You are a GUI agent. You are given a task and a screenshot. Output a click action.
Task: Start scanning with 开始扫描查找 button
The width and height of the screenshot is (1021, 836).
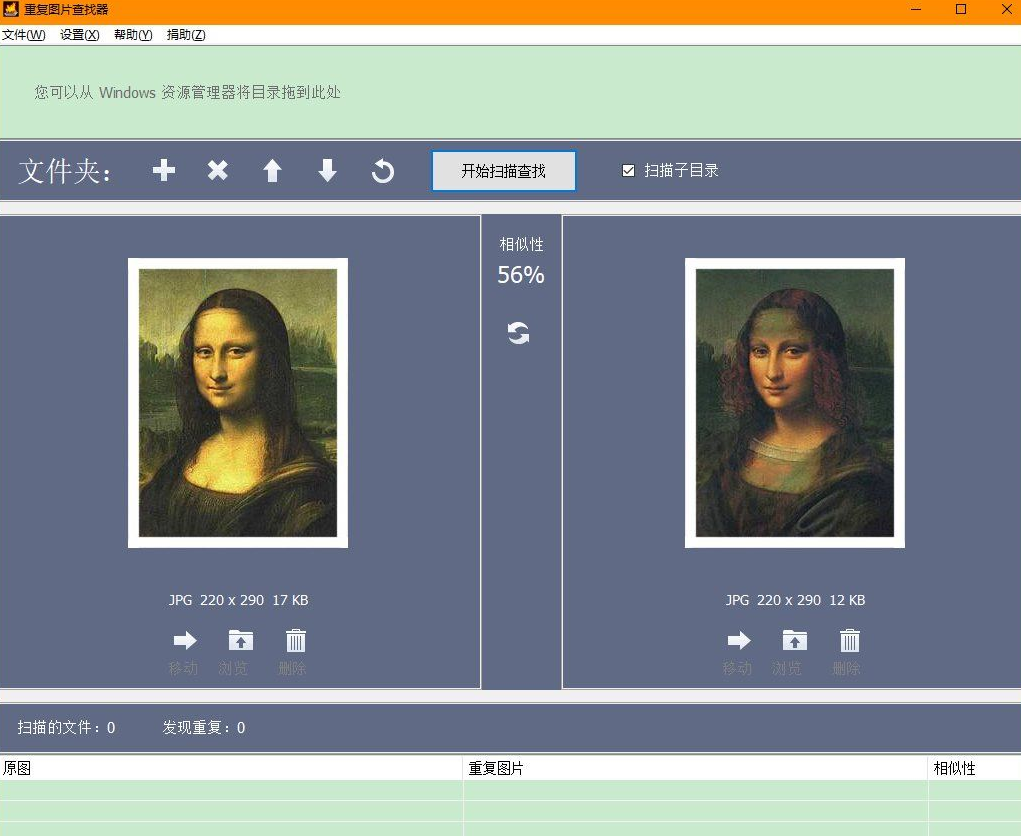click(503, 171)
